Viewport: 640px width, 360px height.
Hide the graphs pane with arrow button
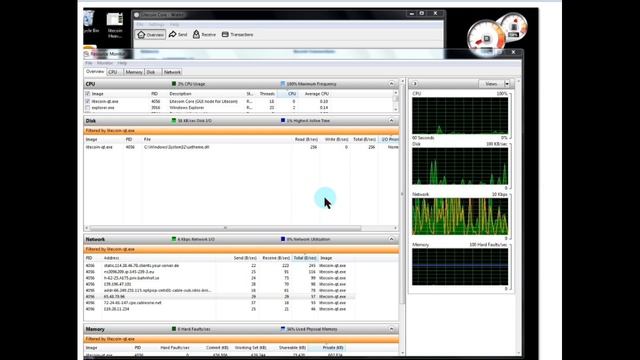tap(415, 84)
